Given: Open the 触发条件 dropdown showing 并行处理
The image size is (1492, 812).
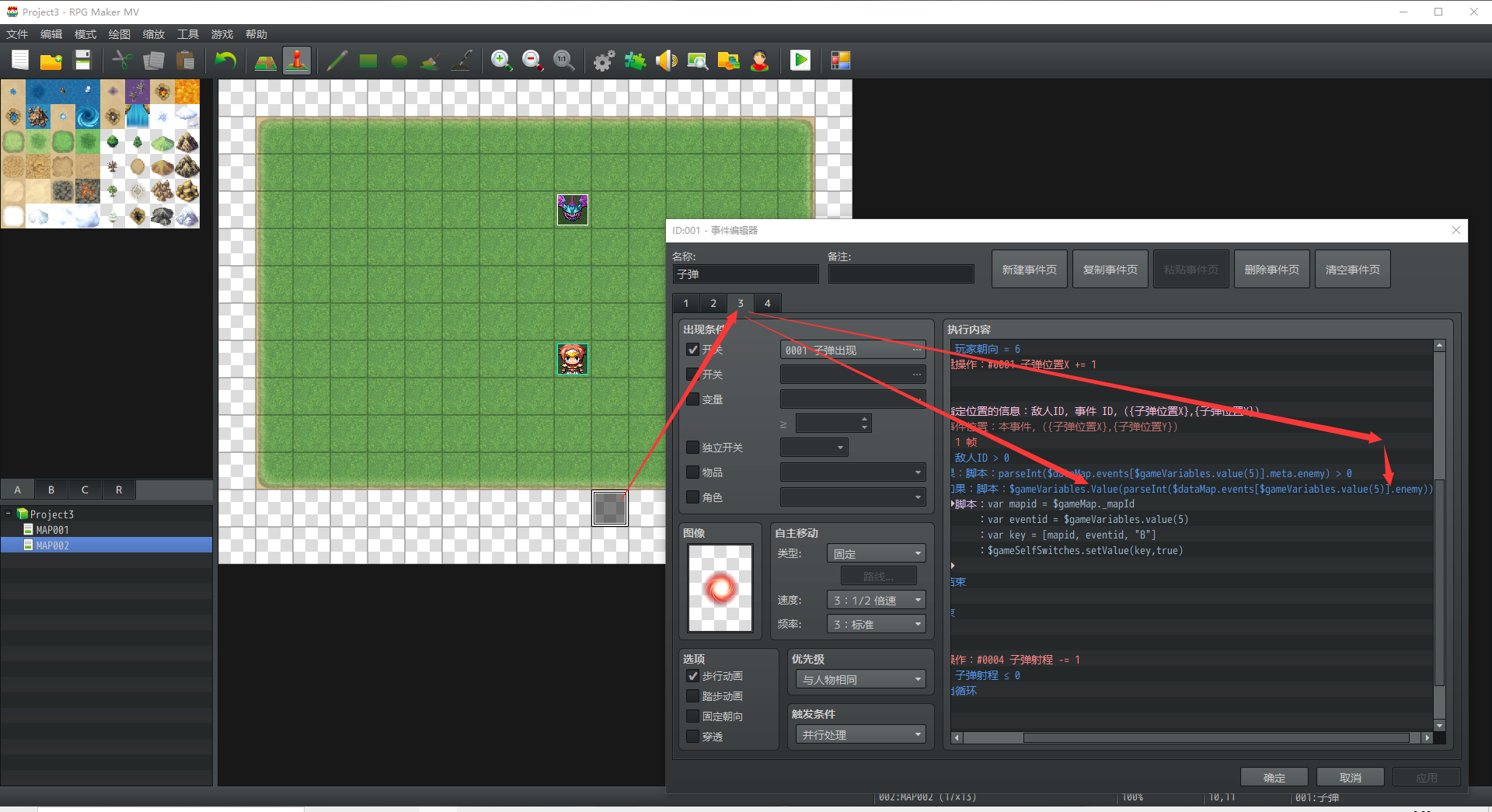Looking at the screenshot, I should (x=860, y=735).
